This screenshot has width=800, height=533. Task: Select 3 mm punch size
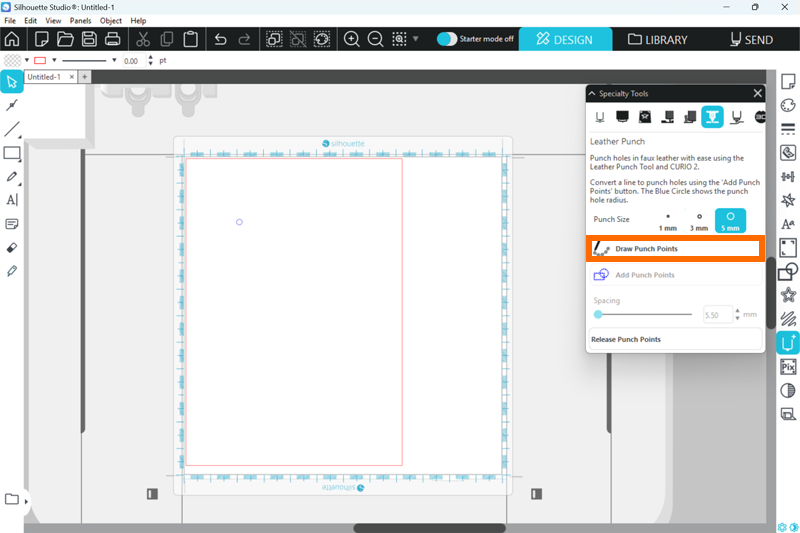pyautogui.click(x=699, y=221)
